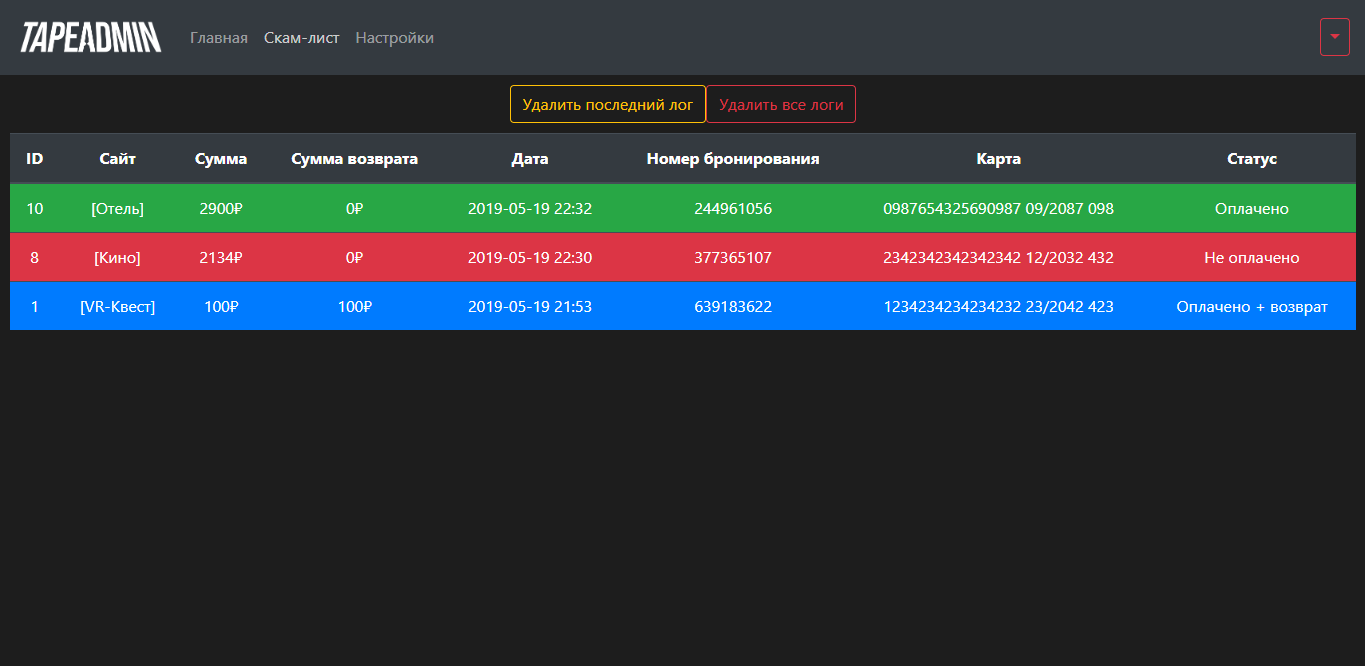
Task: Open the Скам-лист tab
Action: [x=302, y=38]
